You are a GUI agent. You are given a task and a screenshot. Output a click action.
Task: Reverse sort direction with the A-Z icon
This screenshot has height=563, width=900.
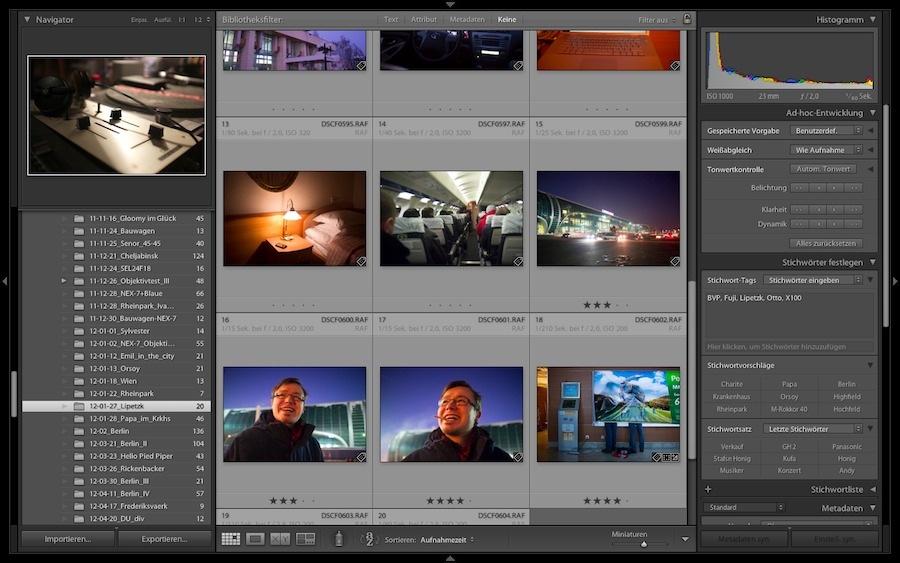coord(367,539)
